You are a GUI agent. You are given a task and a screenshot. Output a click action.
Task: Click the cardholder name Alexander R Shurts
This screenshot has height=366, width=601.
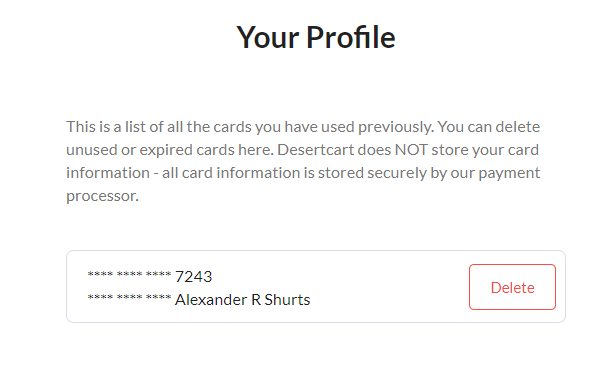pos(242,300)
